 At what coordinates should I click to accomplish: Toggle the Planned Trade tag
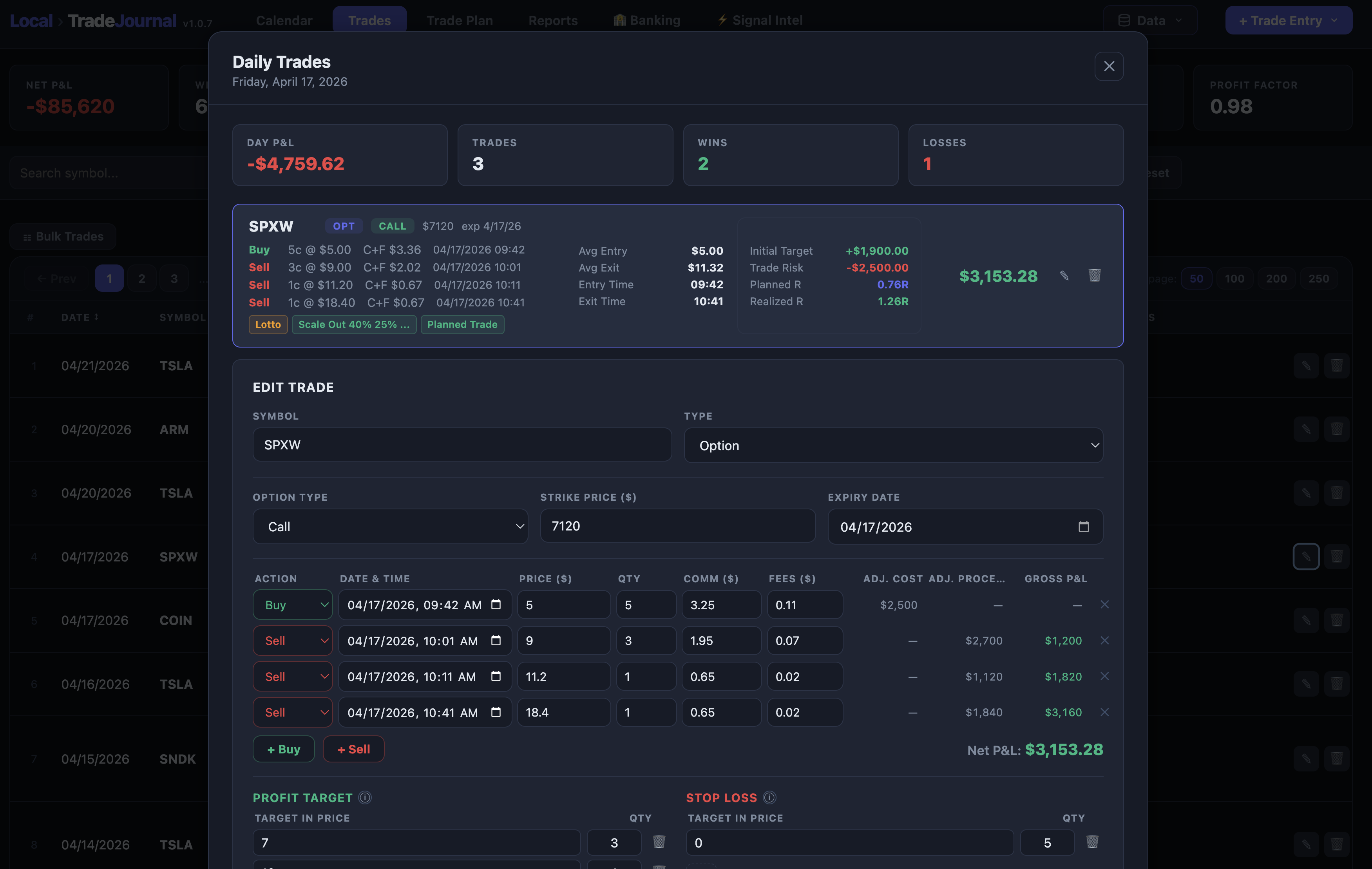[462, 324]
